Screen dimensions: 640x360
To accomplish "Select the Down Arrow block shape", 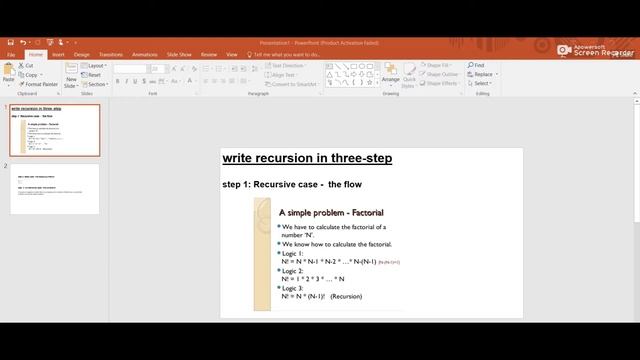I will pos(362,74).
